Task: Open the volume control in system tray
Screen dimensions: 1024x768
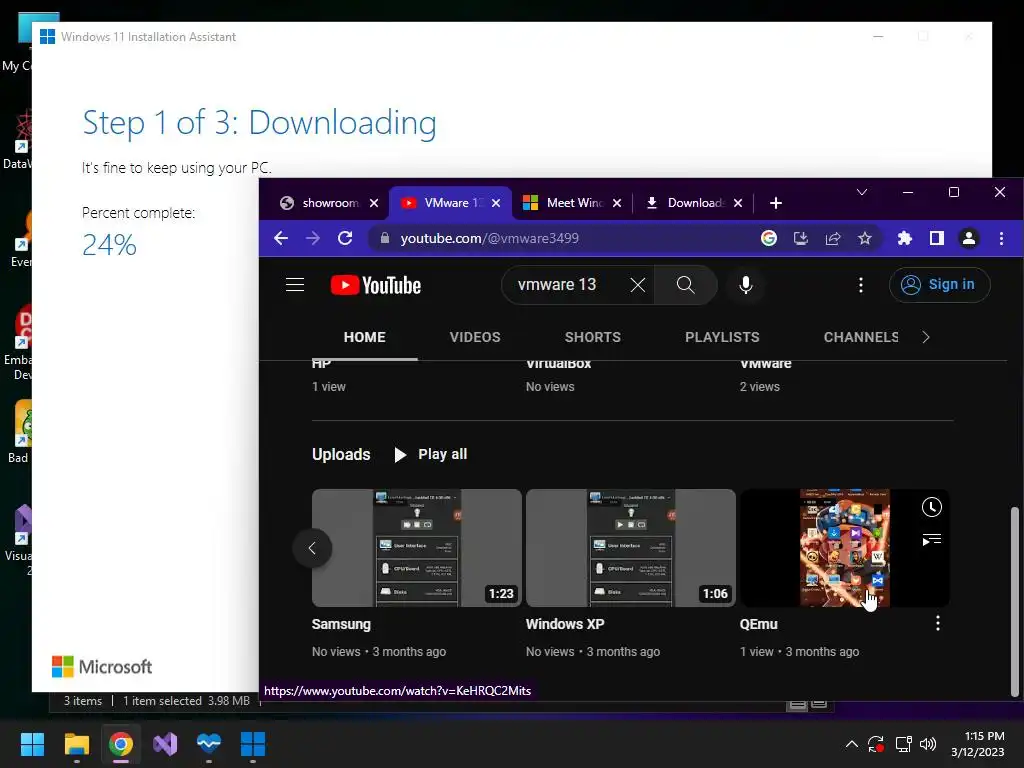Action: [927, 744]
